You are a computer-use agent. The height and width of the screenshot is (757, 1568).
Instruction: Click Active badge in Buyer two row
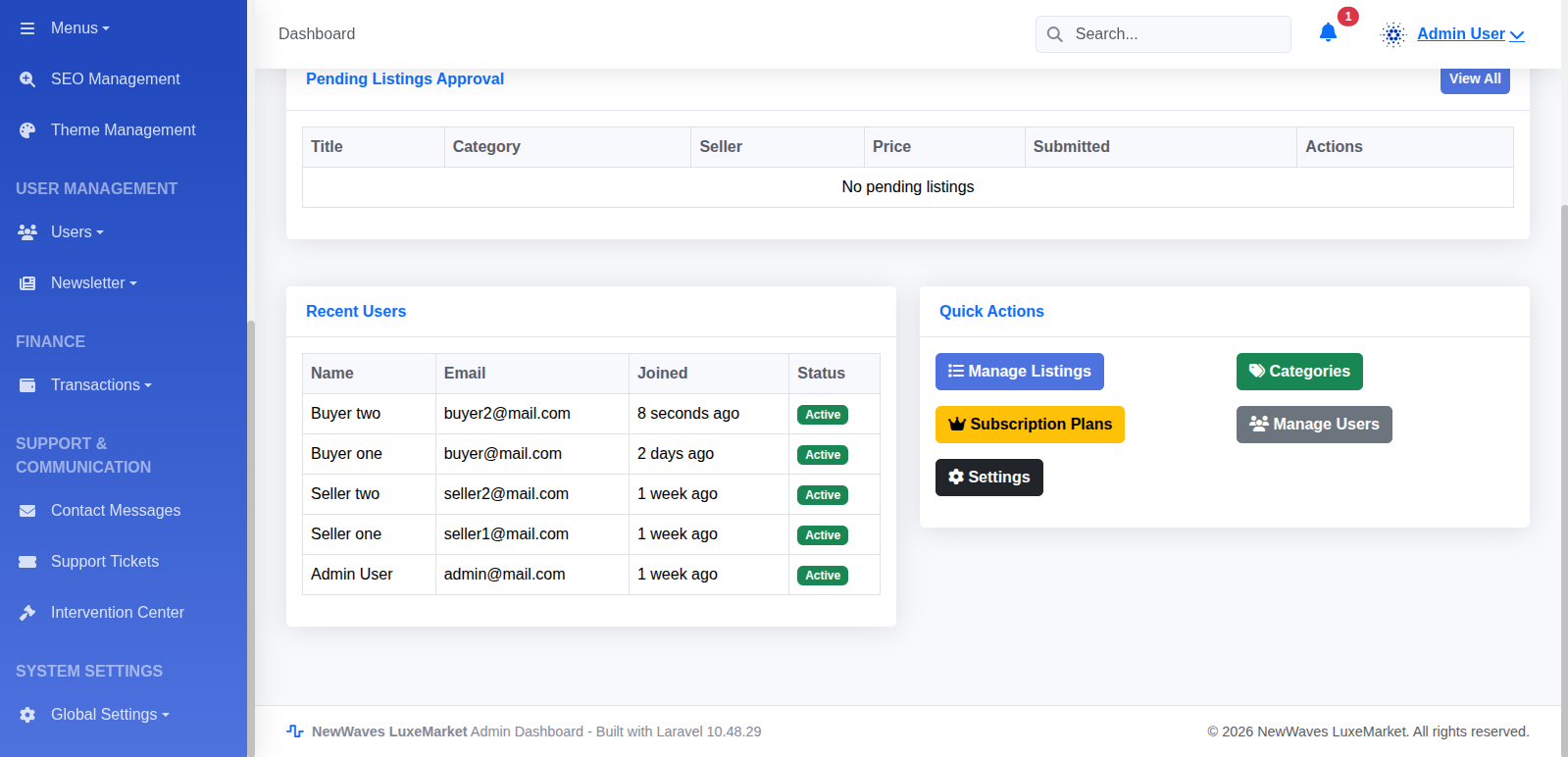point(823,415)
